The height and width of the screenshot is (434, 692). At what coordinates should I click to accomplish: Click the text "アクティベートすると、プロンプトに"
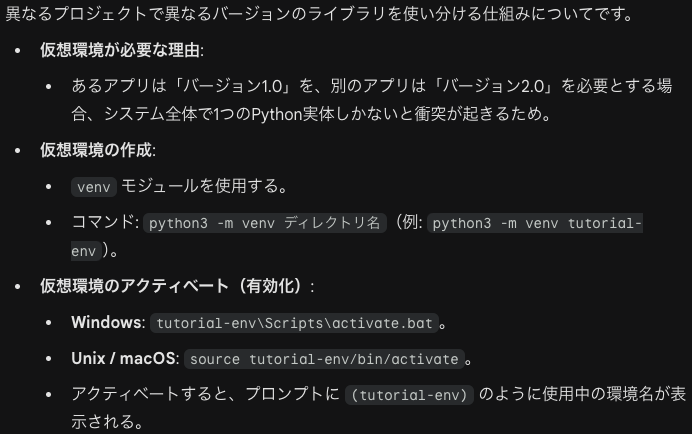click(205, 395)
